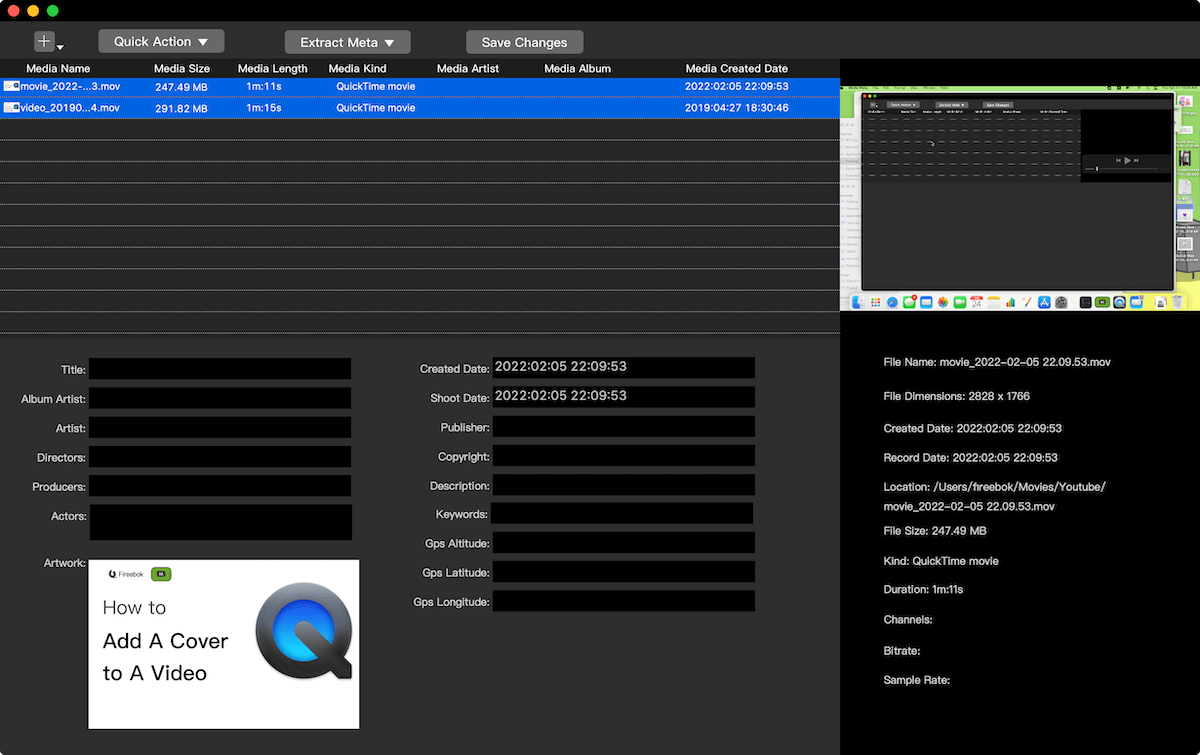The width and height of the screenshot is (1200, 755).
Task: Click the Gps Latitude field
Action: [624, 571]
